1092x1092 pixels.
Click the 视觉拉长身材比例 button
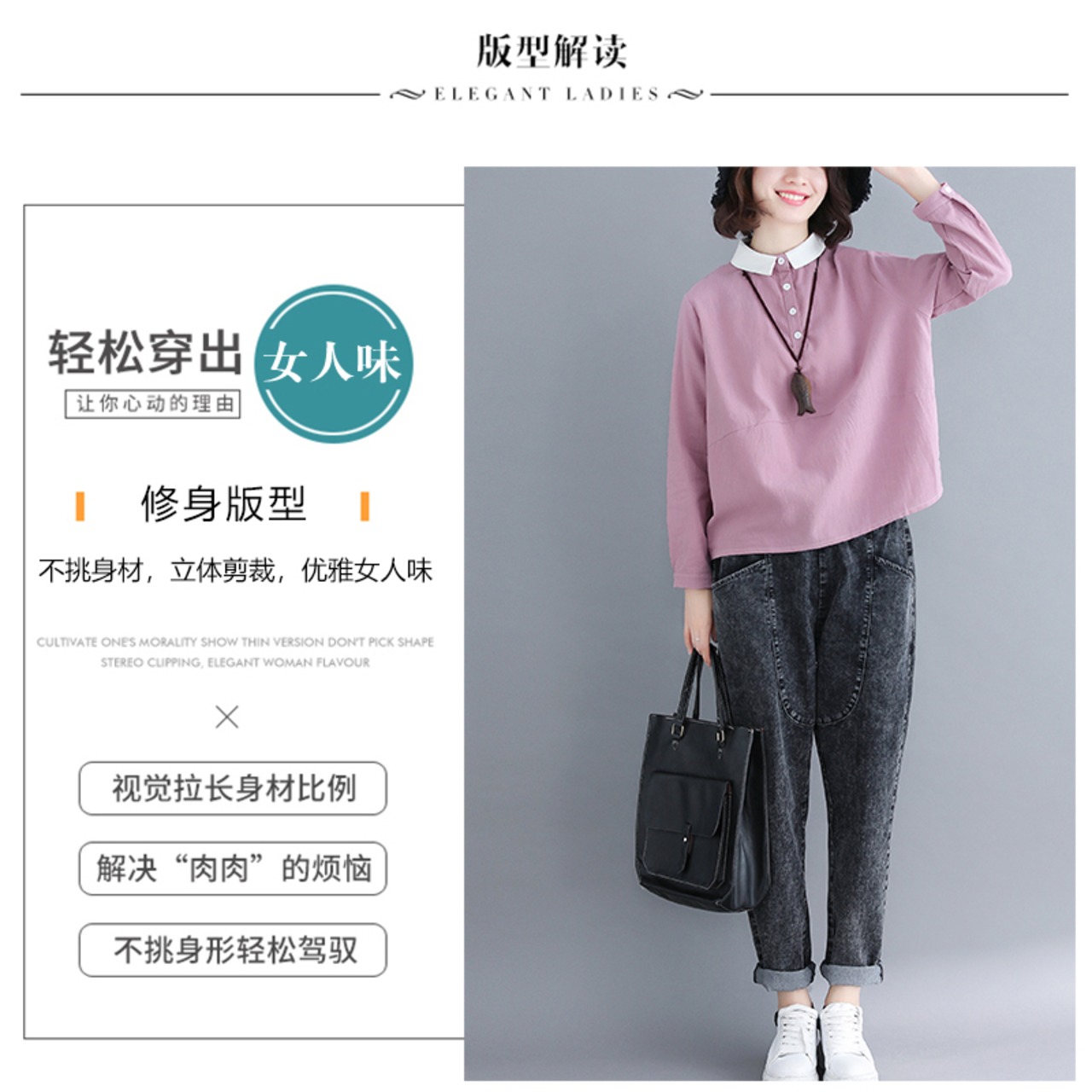coord(233,788)
